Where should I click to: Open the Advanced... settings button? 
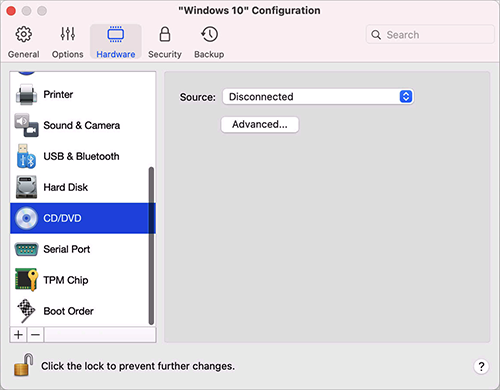pyautogui.click(x=260, y=124)
